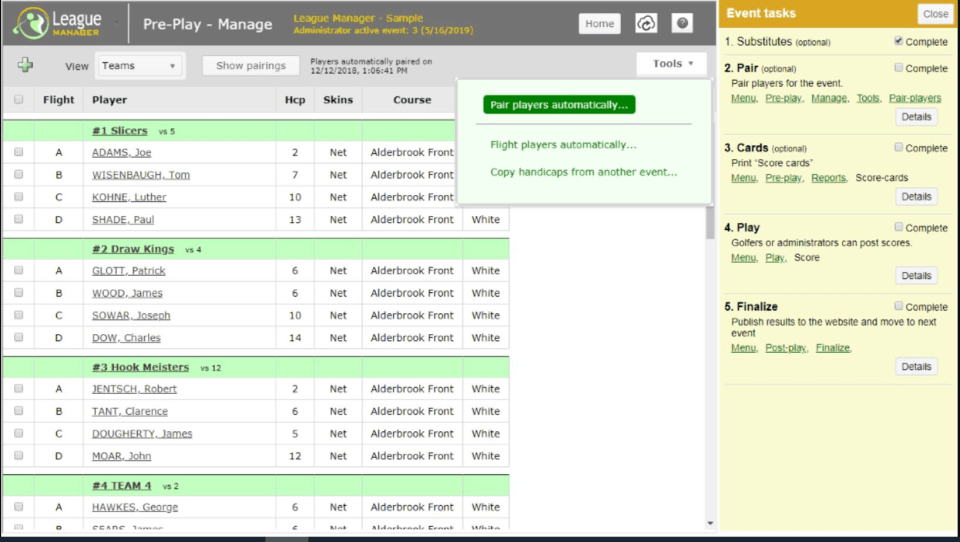Screen dimensions: 960x542
Task: Uncheck the Substitutes Complete checkbox
Action: [899, 41]
